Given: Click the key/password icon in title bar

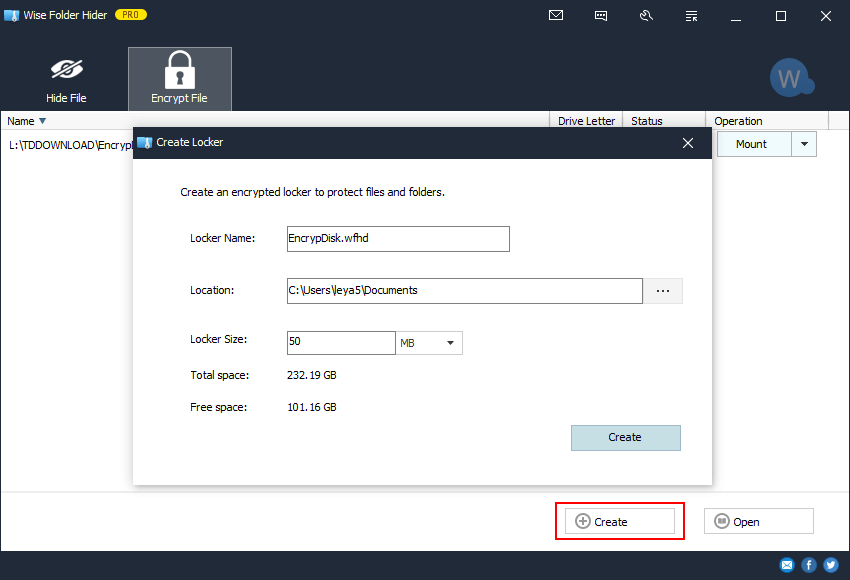Looking at the screenshot, I should coord(646,16).
